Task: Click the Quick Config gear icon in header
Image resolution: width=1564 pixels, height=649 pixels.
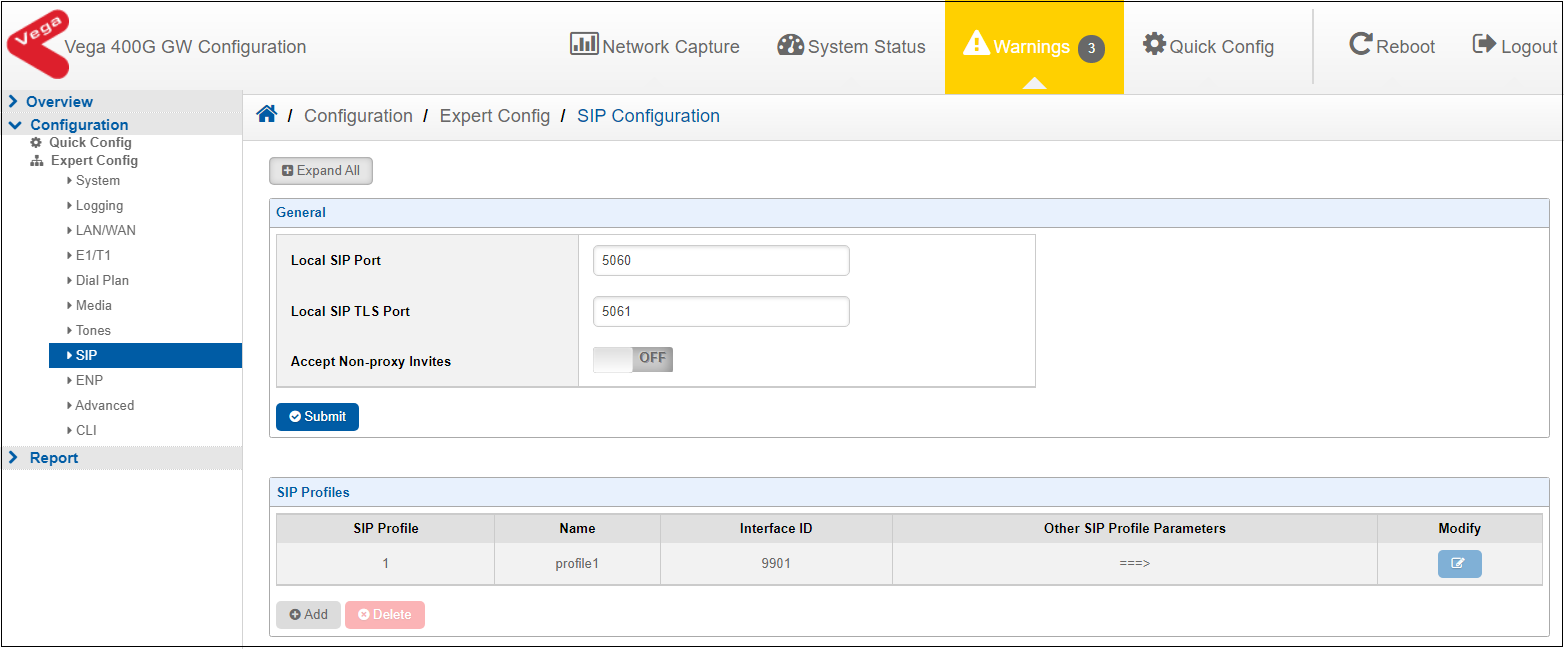Action: click(1155, 45)
